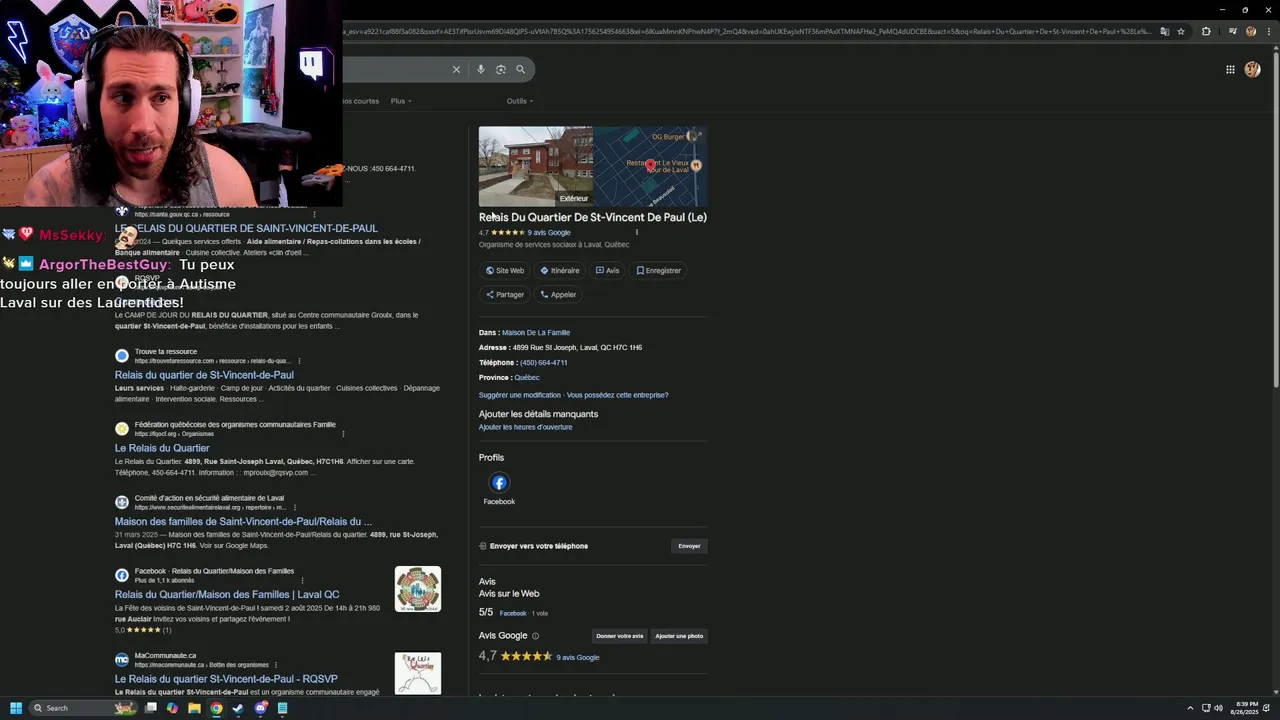
Task: Click phone number (450) 664-4711 link
Action: point(543,362)
